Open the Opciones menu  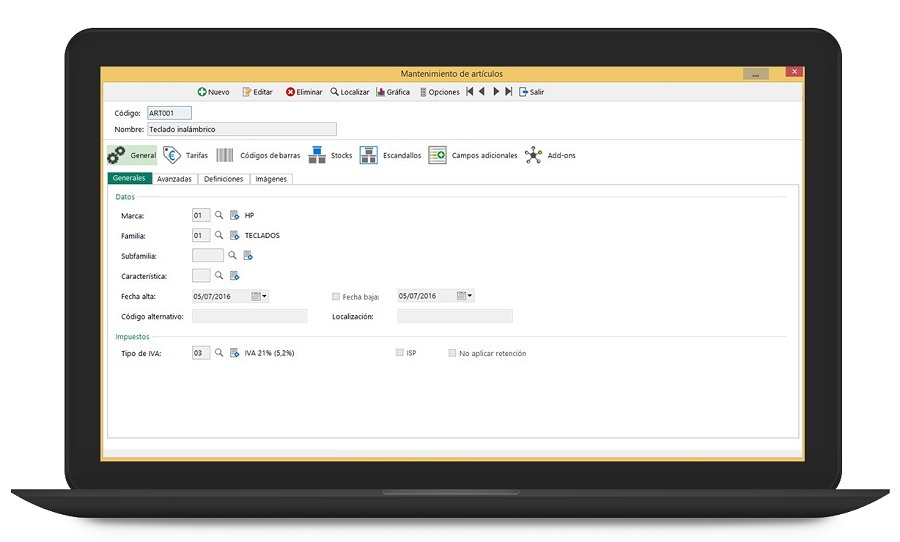pos(440,92)
